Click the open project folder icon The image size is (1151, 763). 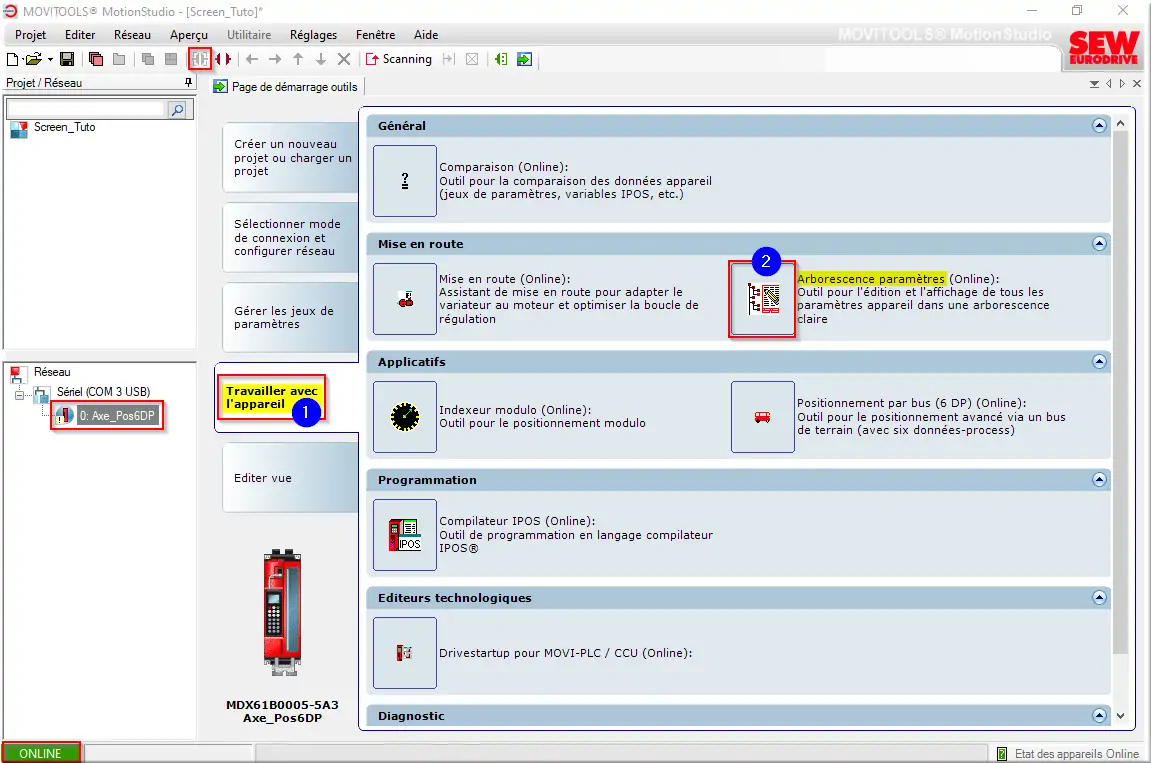[33, 59]
